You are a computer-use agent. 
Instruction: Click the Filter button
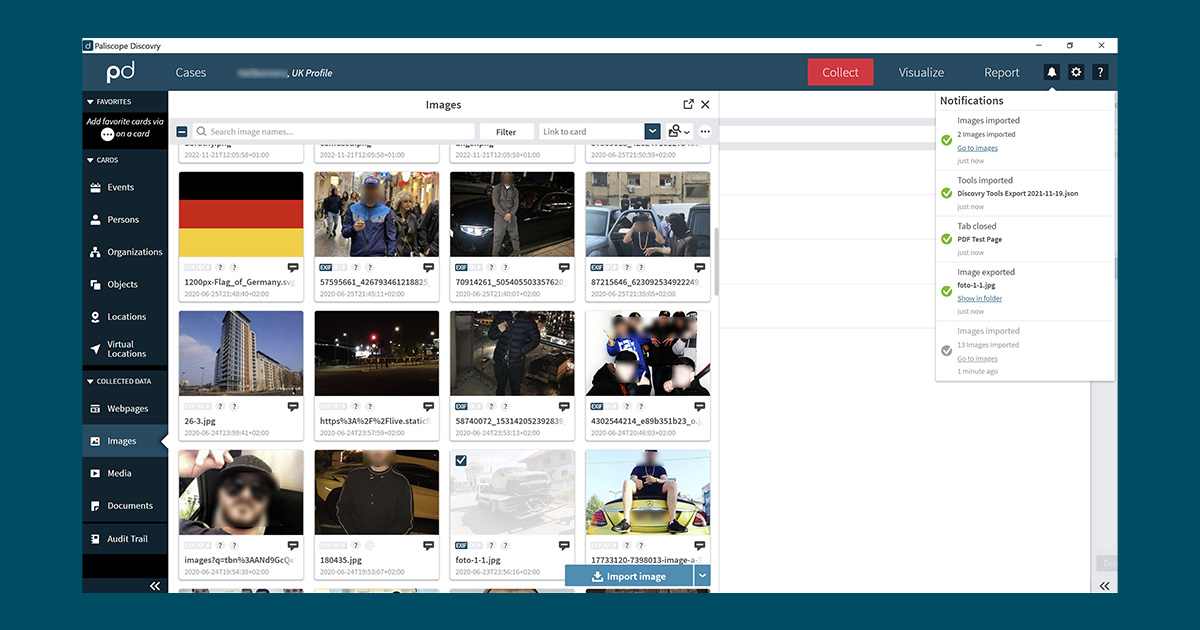pyautogui.click(x=506, y=132)
